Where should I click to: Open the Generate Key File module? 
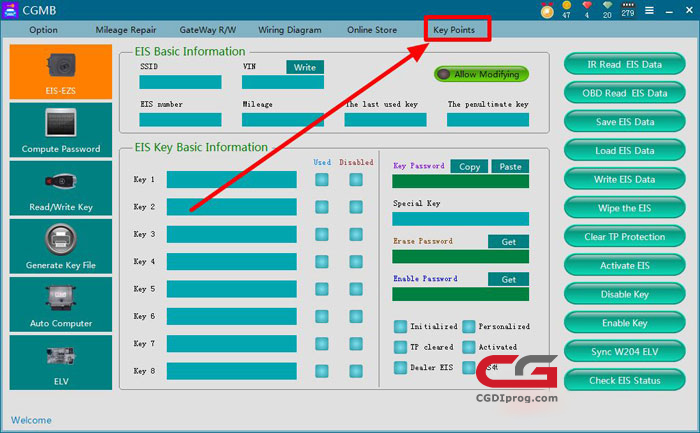coord(61,246)
